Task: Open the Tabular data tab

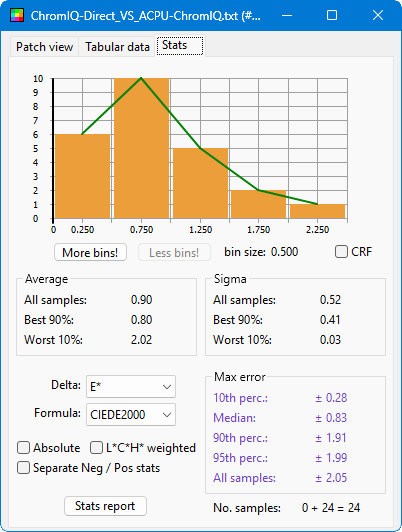Action: [117, 47]
